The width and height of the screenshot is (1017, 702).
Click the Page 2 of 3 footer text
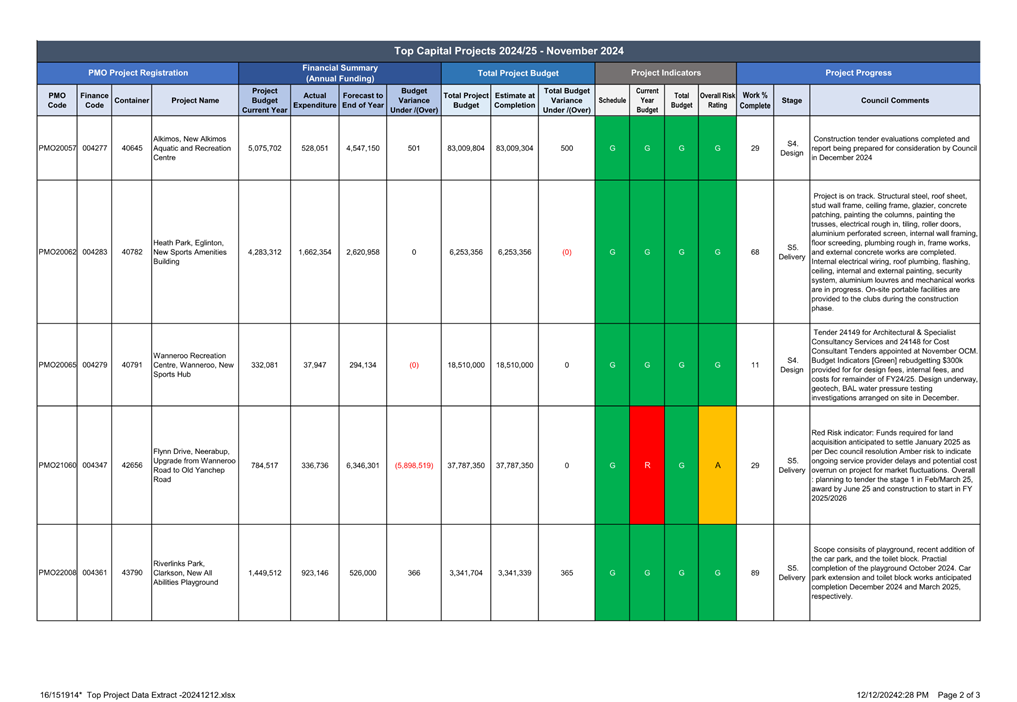point(957,694)
